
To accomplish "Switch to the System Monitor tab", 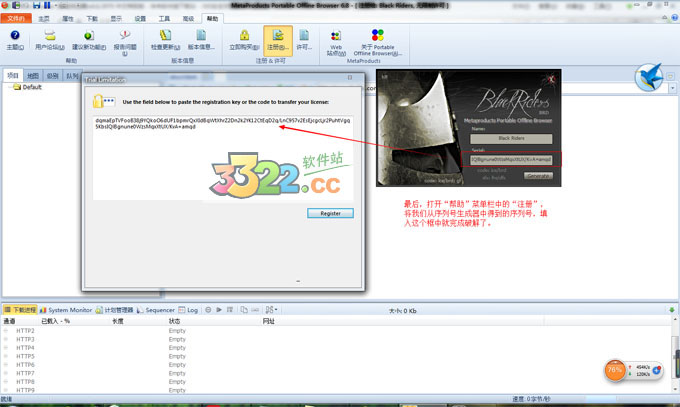I will (x=66, y=310).
